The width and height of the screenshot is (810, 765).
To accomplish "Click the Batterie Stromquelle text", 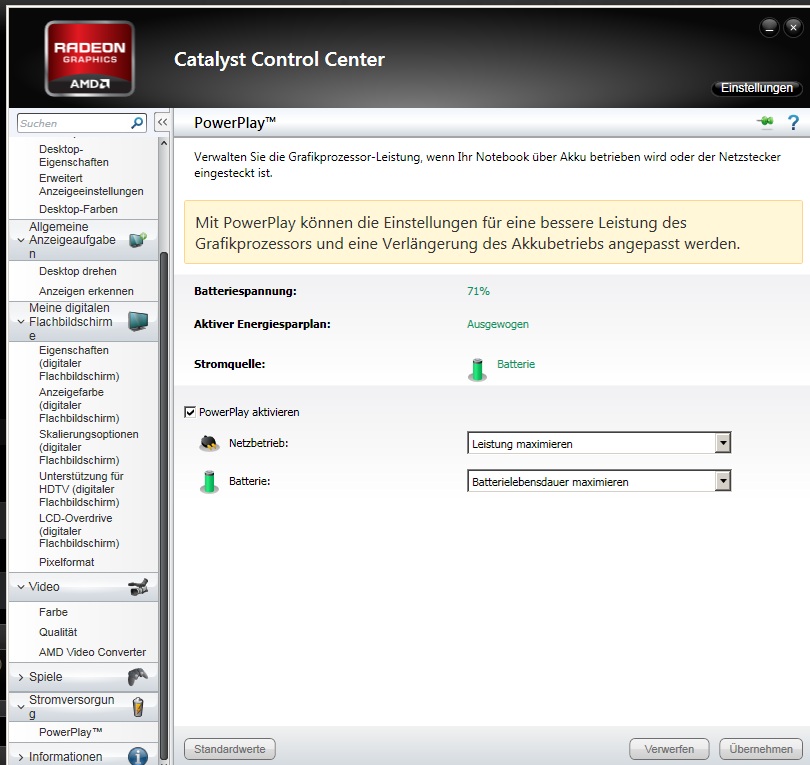I will [516, 364].
